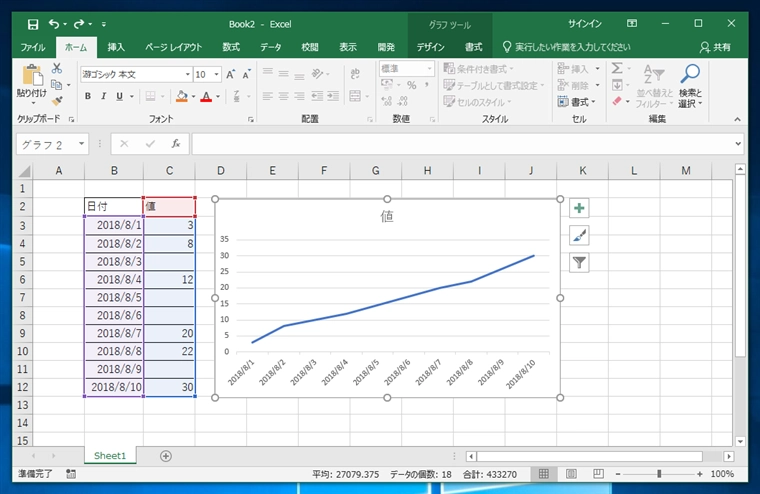Open the cell borders tool
The width and height of the screenshot is (760, 494).
click(151, 96)
